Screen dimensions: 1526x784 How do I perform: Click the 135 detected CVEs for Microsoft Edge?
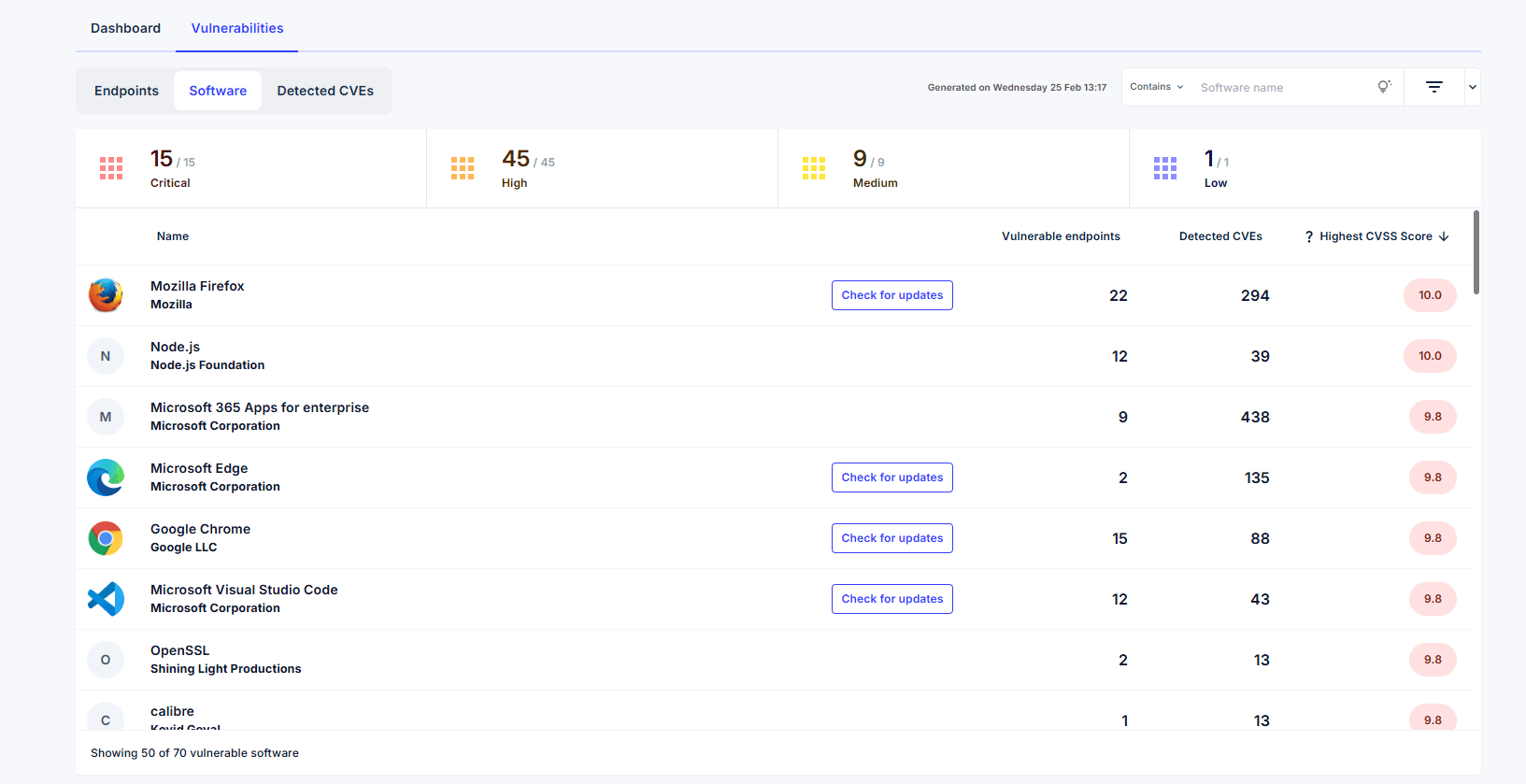(x=1257, y=478)
